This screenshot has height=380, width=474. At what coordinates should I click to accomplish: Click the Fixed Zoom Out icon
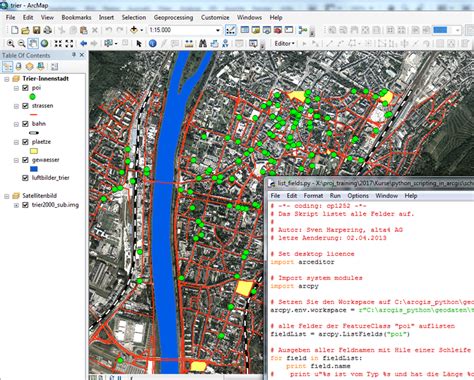point(69,43)
